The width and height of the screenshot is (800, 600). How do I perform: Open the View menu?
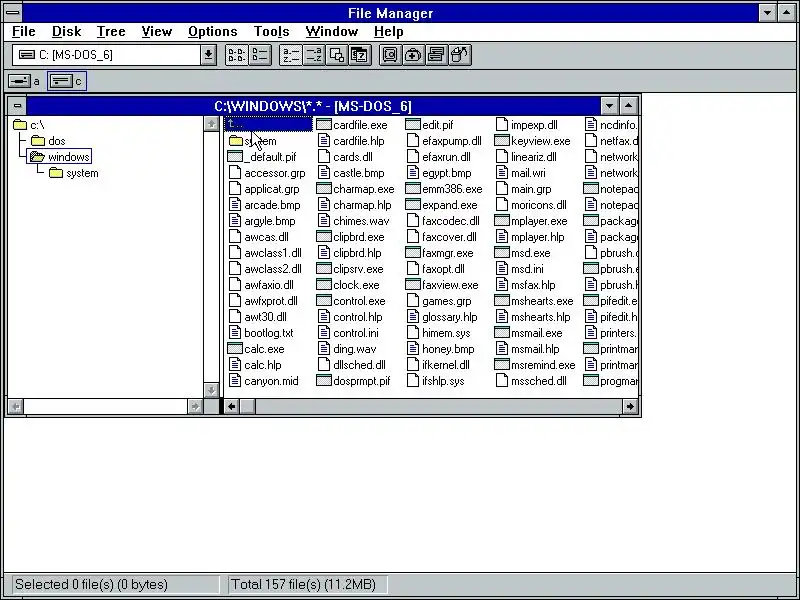157,32
